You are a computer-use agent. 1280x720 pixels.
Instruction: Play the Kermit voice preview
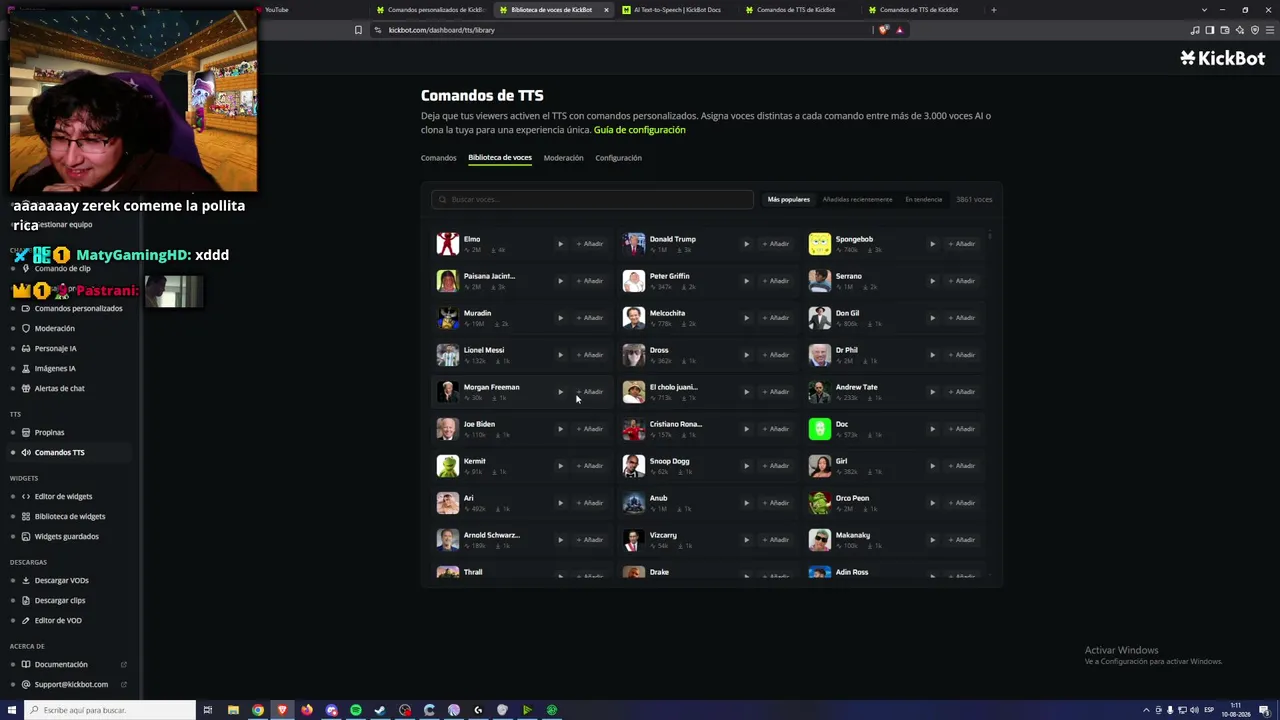point(560,466)
